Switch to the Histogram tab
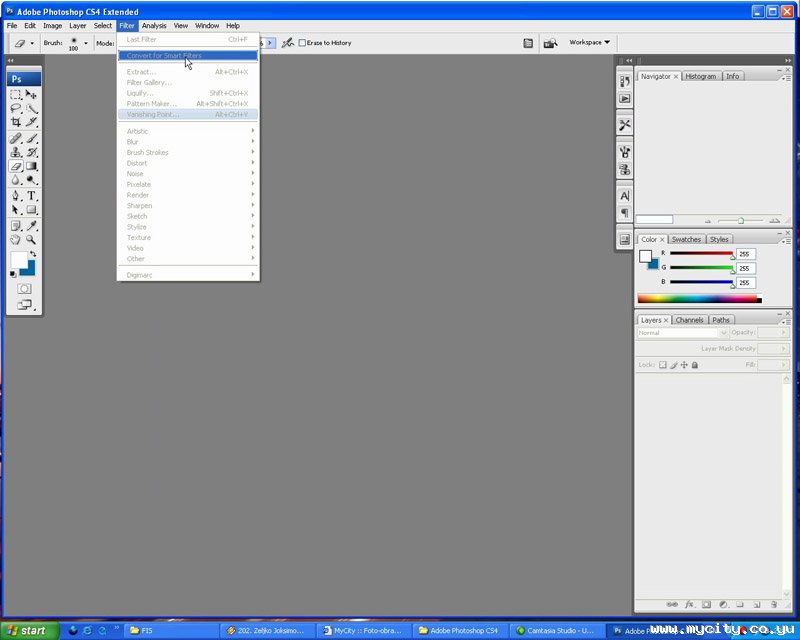The image size is (800, 640). tap(701, 76)
